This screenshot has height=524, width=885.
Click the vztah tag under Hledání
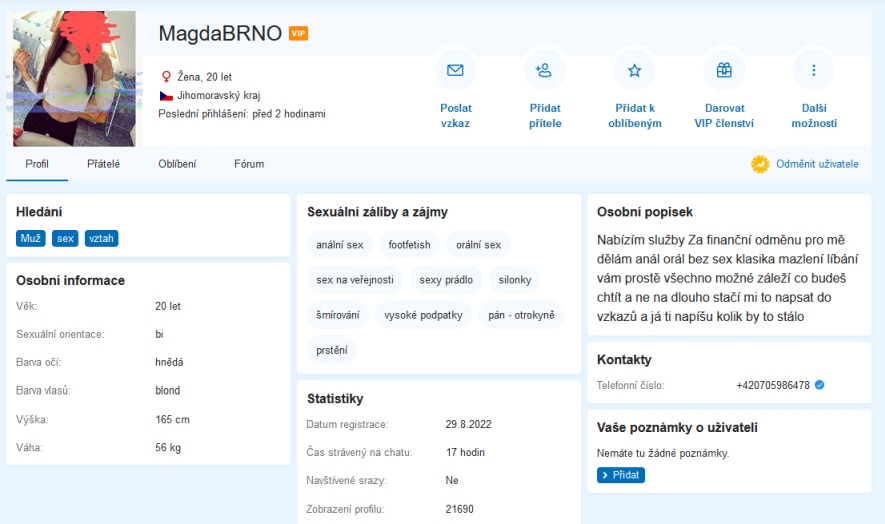click(101, 238)
